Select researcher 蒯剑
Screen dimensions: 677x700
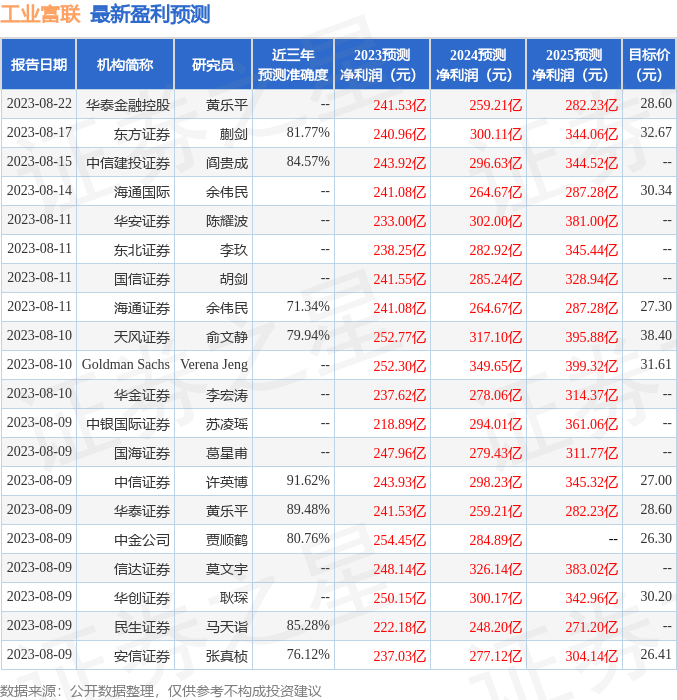[x=234, y=134]
